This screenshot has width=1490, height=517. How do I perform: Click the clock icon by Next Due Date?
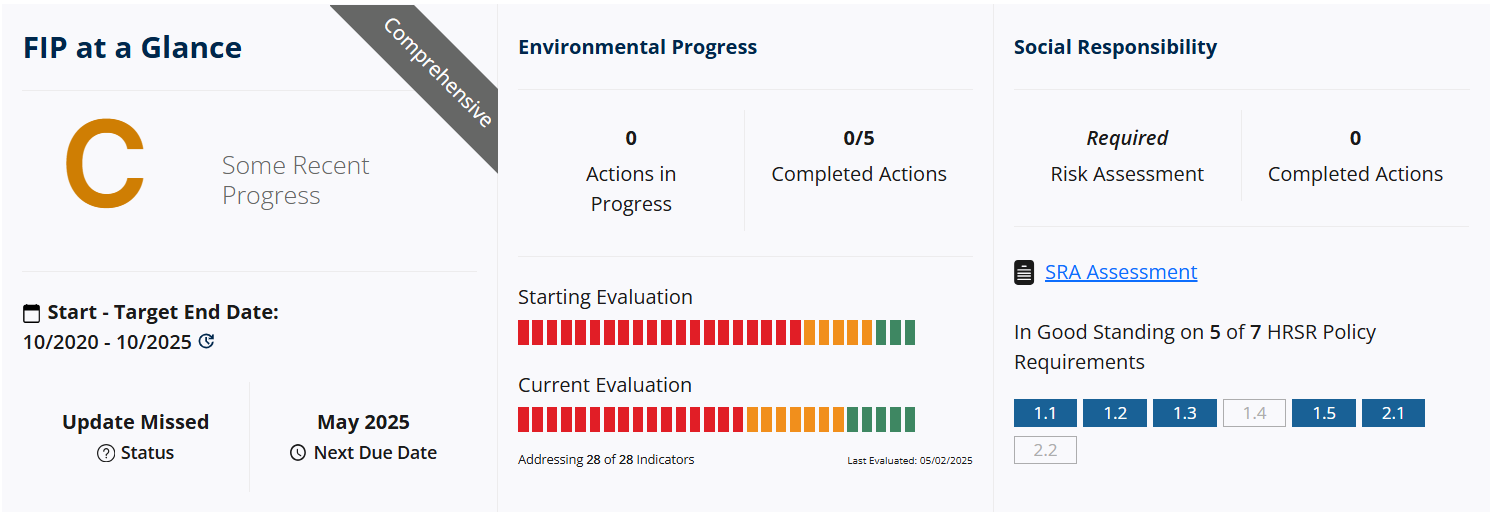click(x=298, y=453)
